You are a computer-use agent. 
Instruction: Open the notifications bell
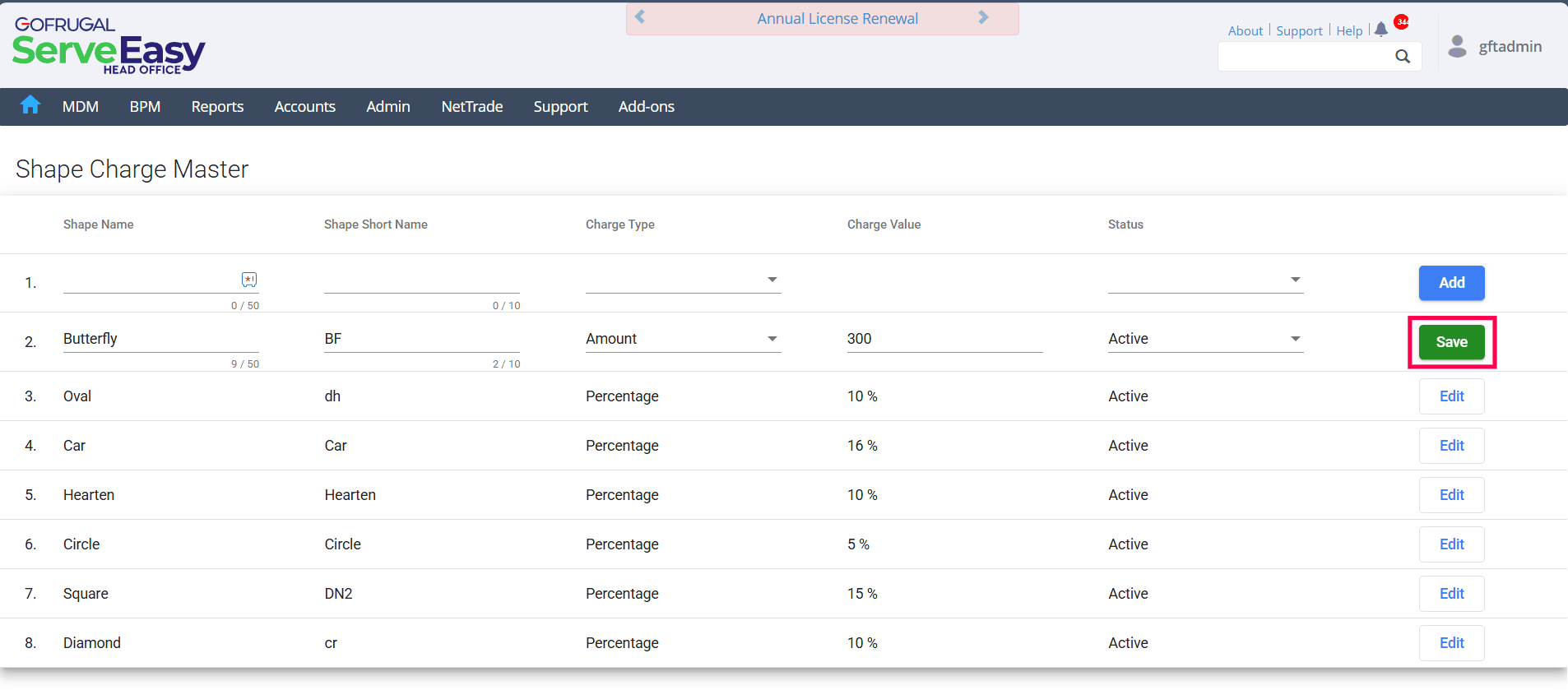tap(1381, 30)
